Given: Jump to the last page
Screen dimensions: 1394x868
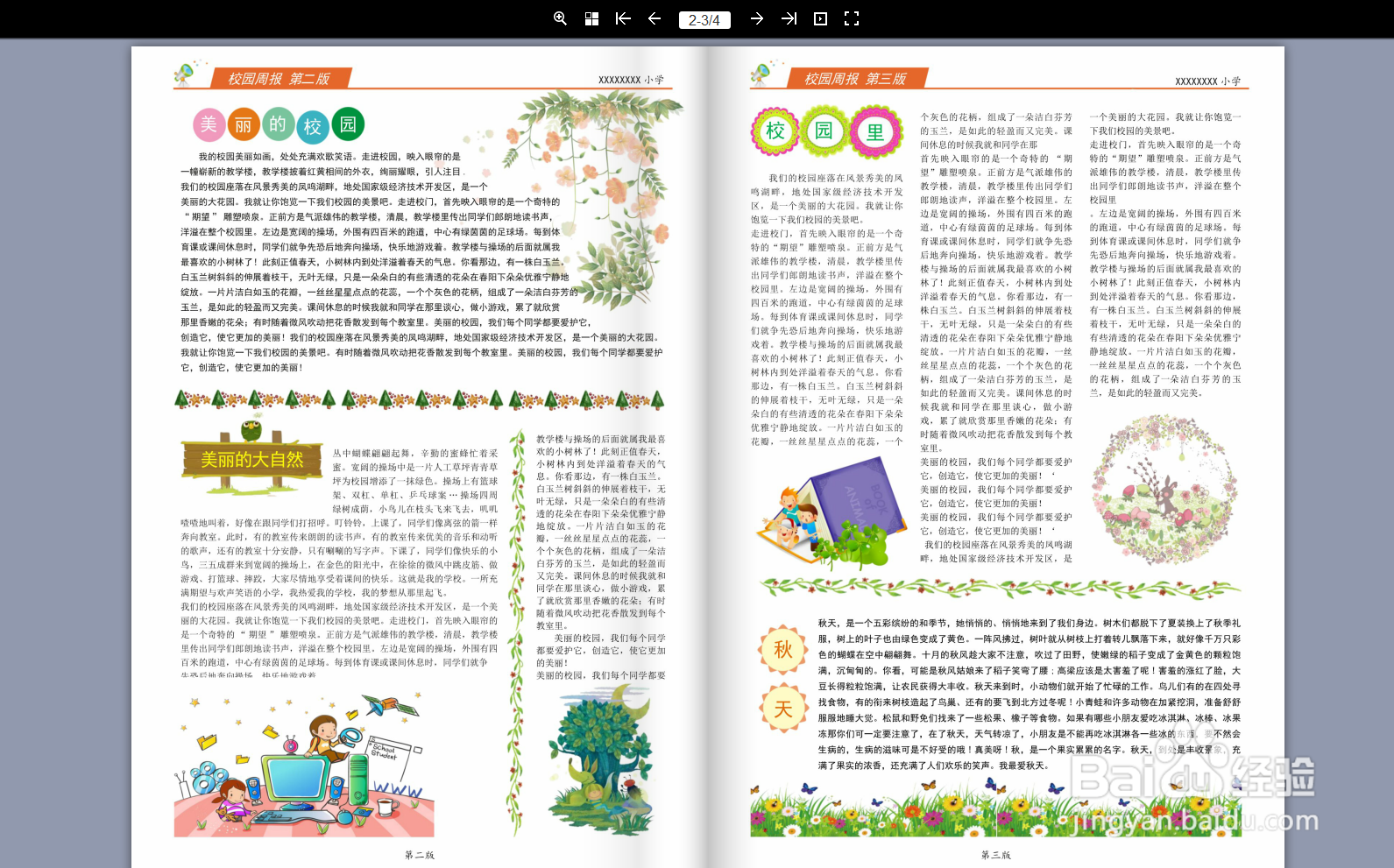Looking at the screenshot, I should click(789, 18).
